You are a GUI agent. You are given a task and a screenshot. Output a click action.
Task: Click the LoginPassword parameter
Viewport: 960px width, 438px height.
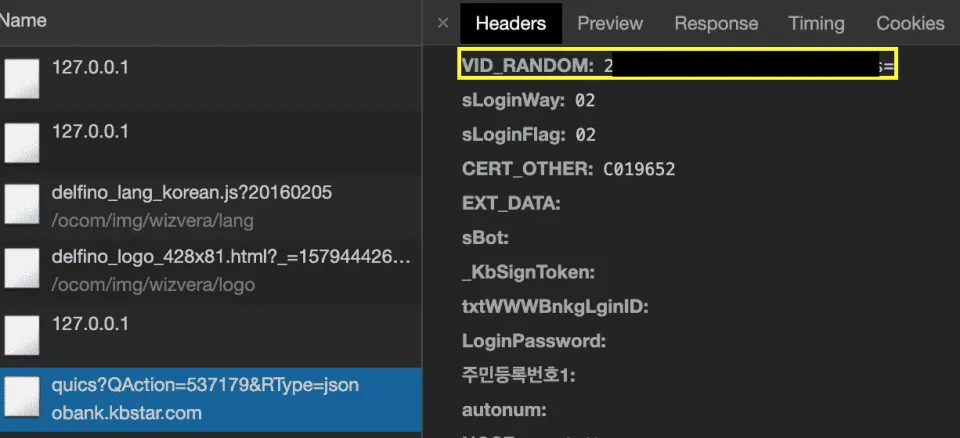click(x=534, y=341)
